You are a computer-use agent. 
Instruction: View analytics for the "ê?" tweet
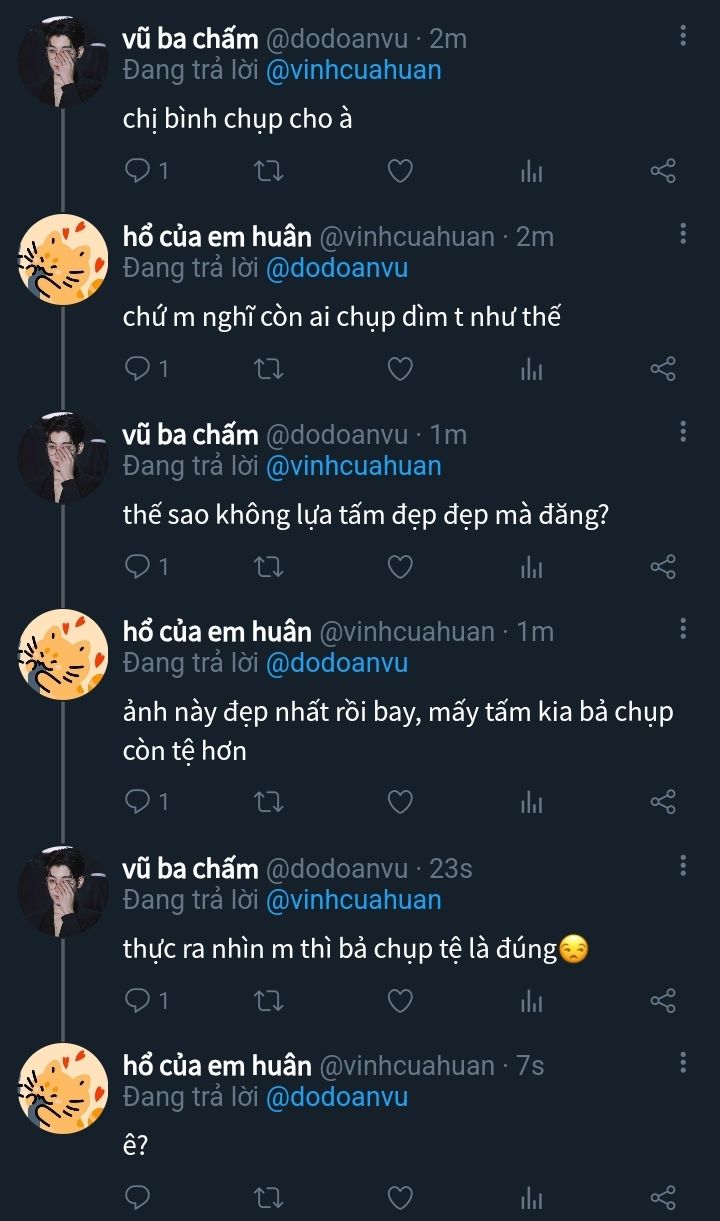click(x=531, y=1197)
